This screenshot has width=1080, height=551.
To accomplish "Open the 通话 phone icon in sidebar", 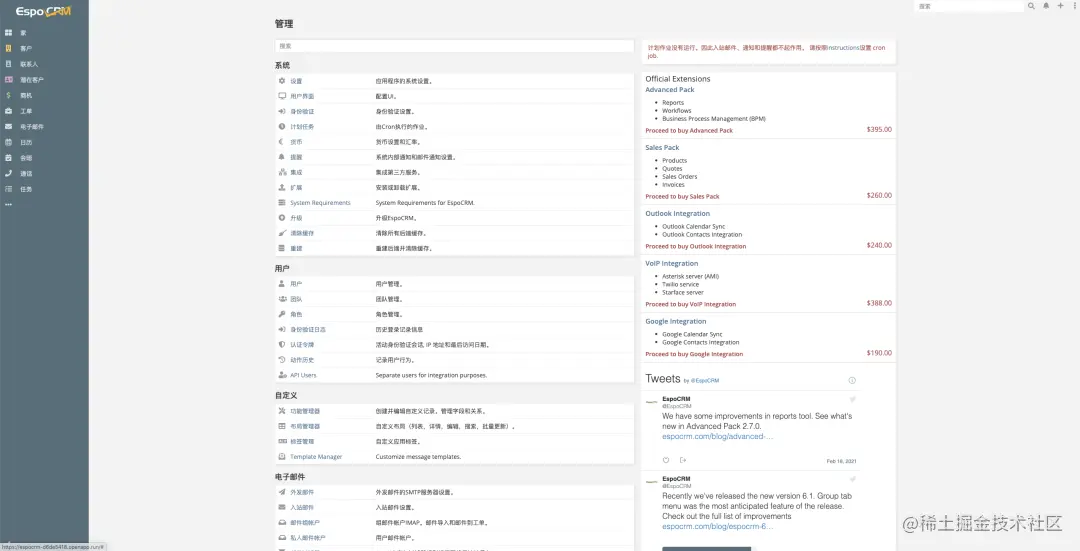I will [8, 174].
